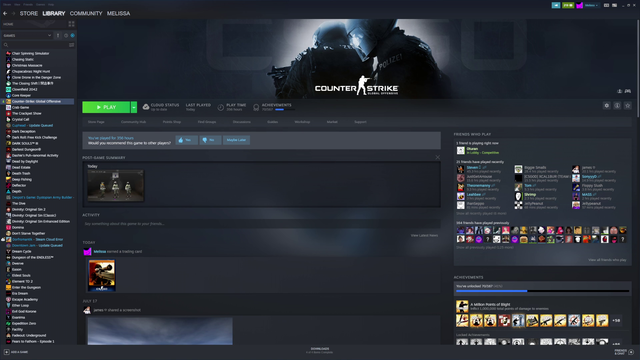
Task: Click the Maybe Later button
Action: pos(236,140)
